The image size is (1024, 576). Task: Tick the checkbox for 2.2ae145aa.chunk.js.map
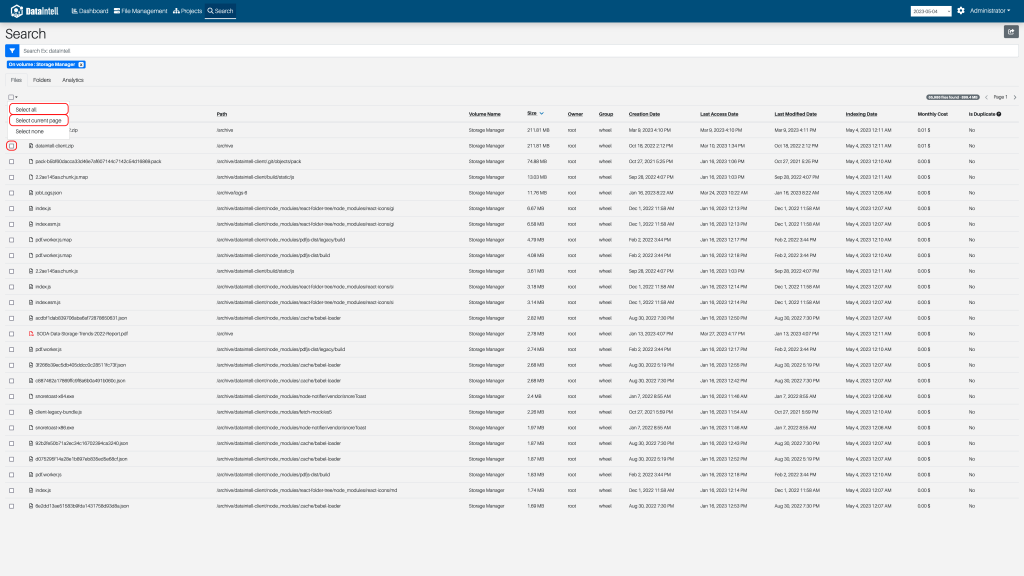(12, 177)
